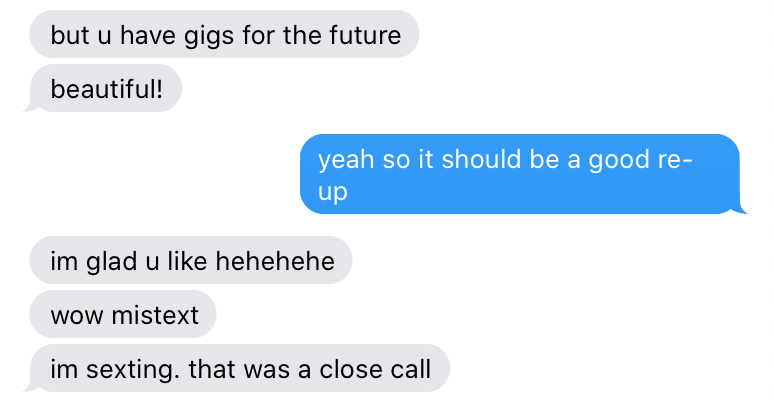
Task: Click the word "have" in first gray bubble
Action: 148,35
